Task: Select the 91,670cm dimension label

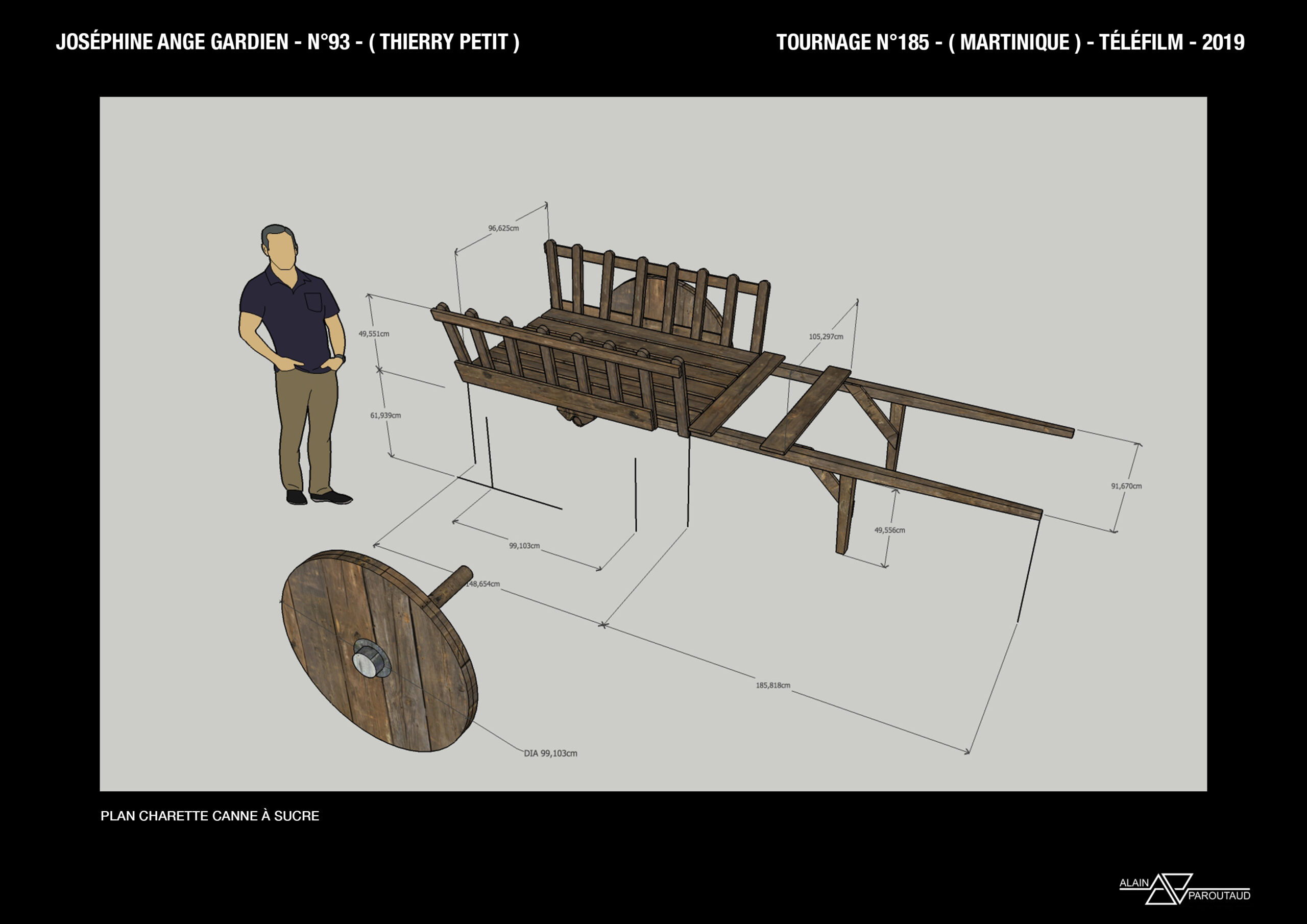Action: pyautogui.click(x=1126, y=486)
